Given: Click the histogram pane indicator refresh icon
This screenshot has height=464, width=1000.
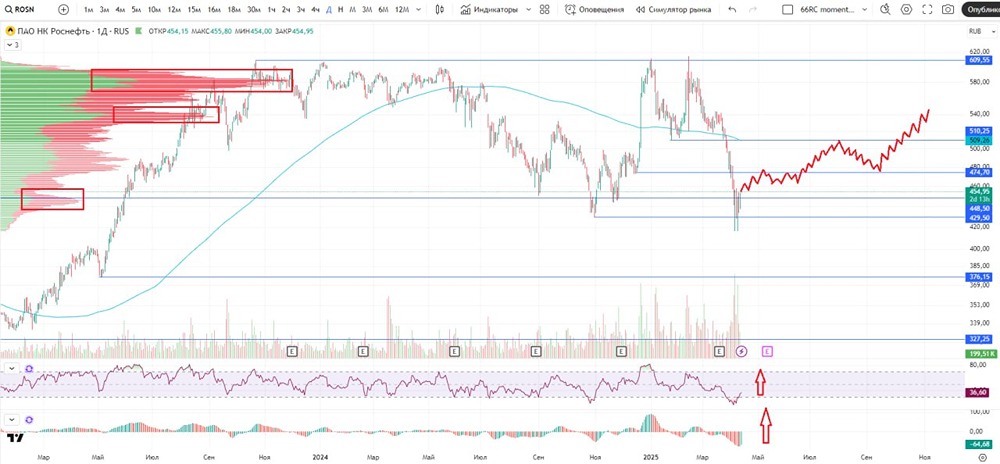Looking at the screenshot, I should (29, 420).
